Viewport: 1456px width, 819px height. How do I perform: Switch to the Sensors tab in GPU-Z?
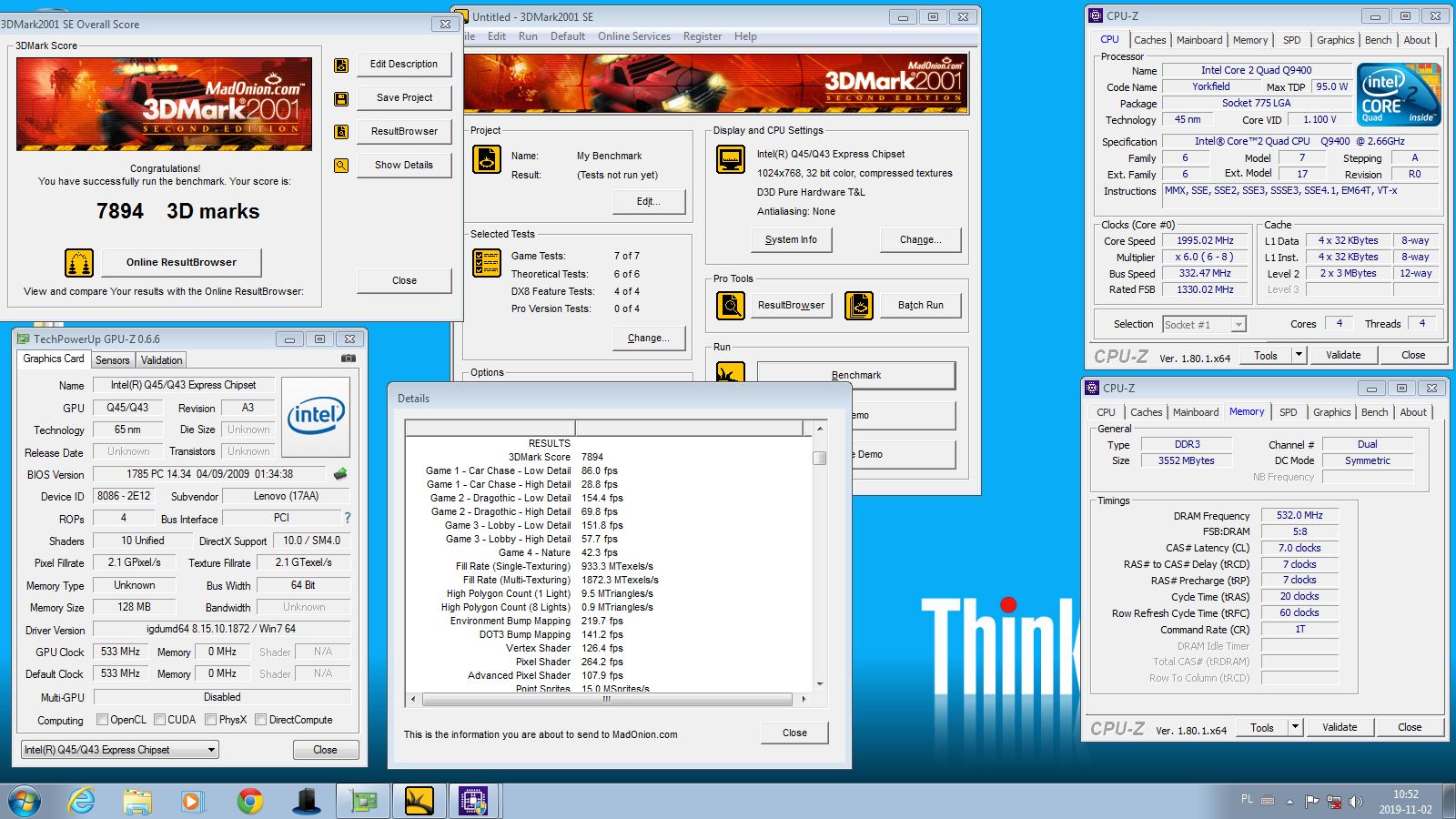point(113,360)
